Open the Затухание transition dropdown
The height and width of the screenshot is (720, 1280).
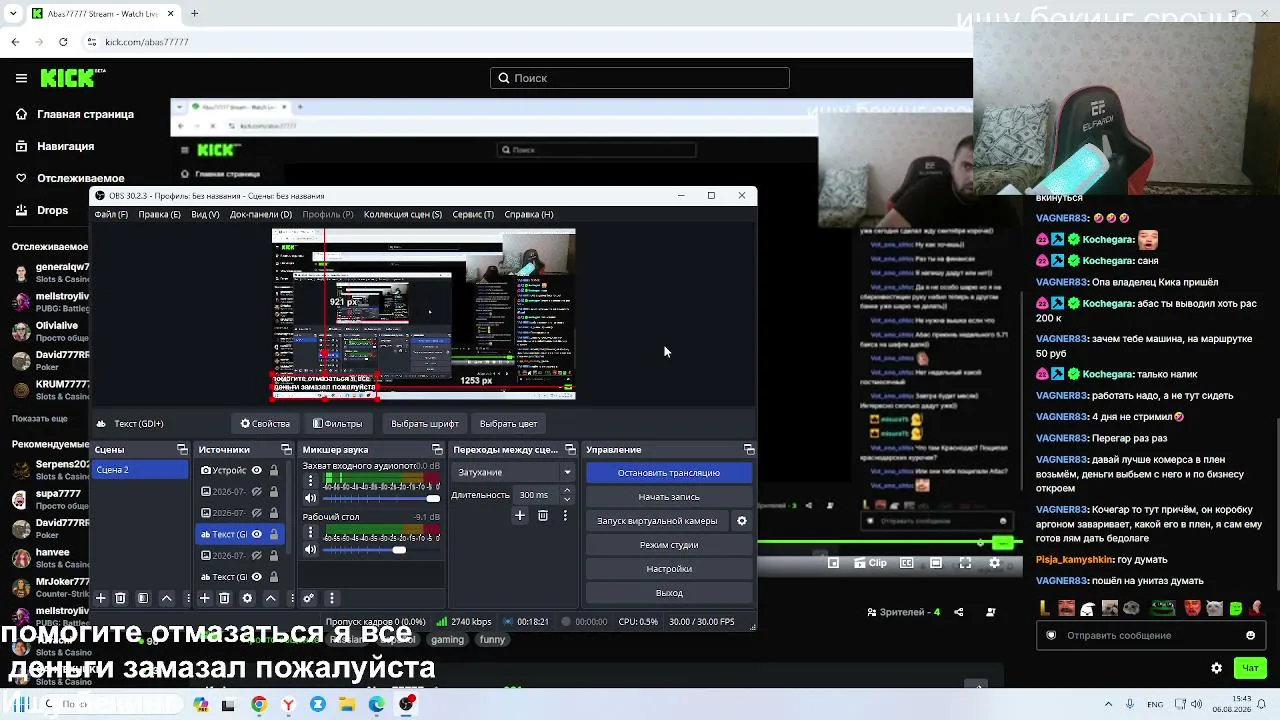(514, 472)
